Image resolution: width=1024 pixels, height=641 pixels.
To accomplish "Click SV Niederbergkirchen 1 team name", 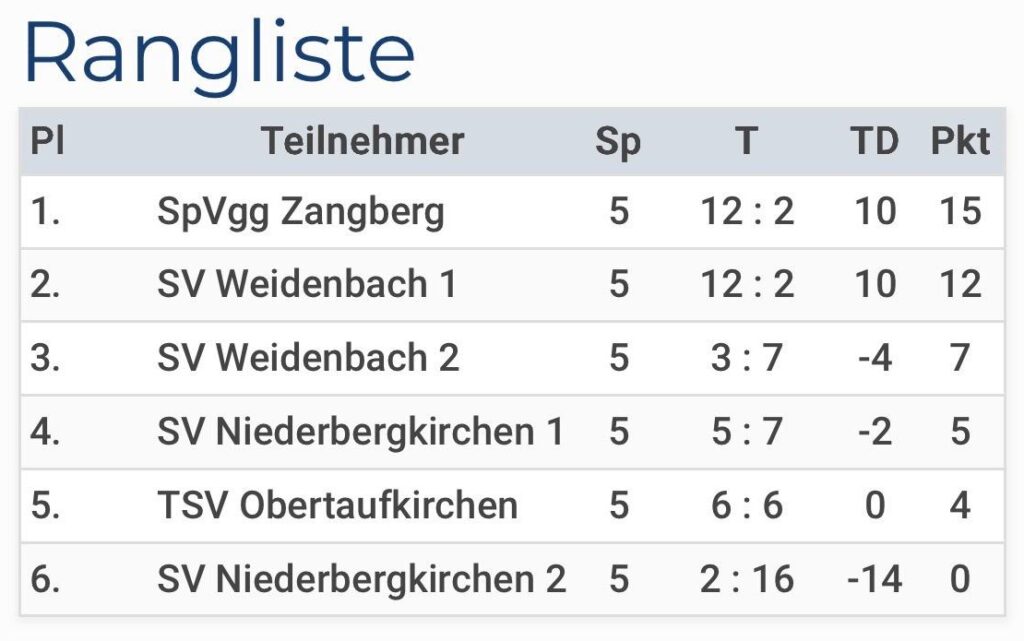I will [360, 432].
